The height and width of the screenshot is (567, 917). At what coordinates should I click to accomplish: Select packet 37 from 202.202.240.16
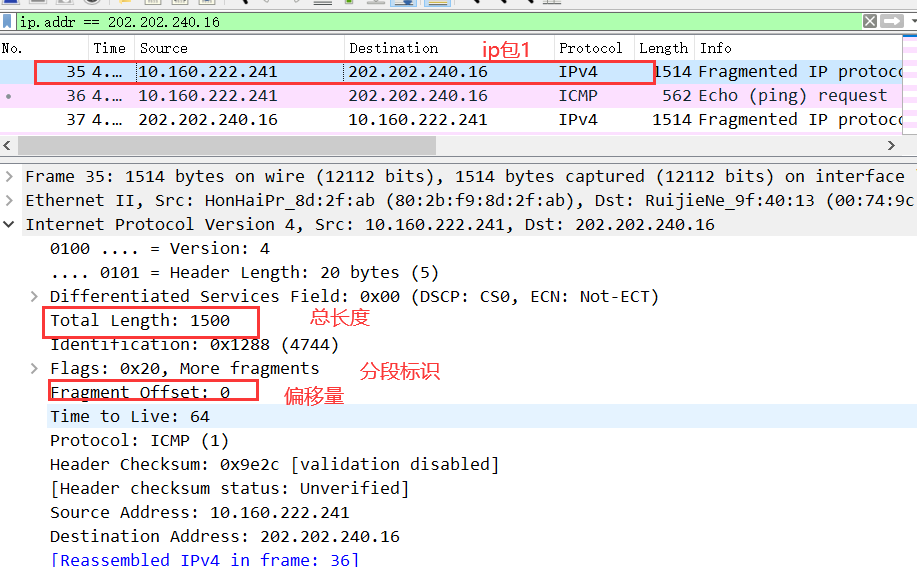click(x=451, y=120)
